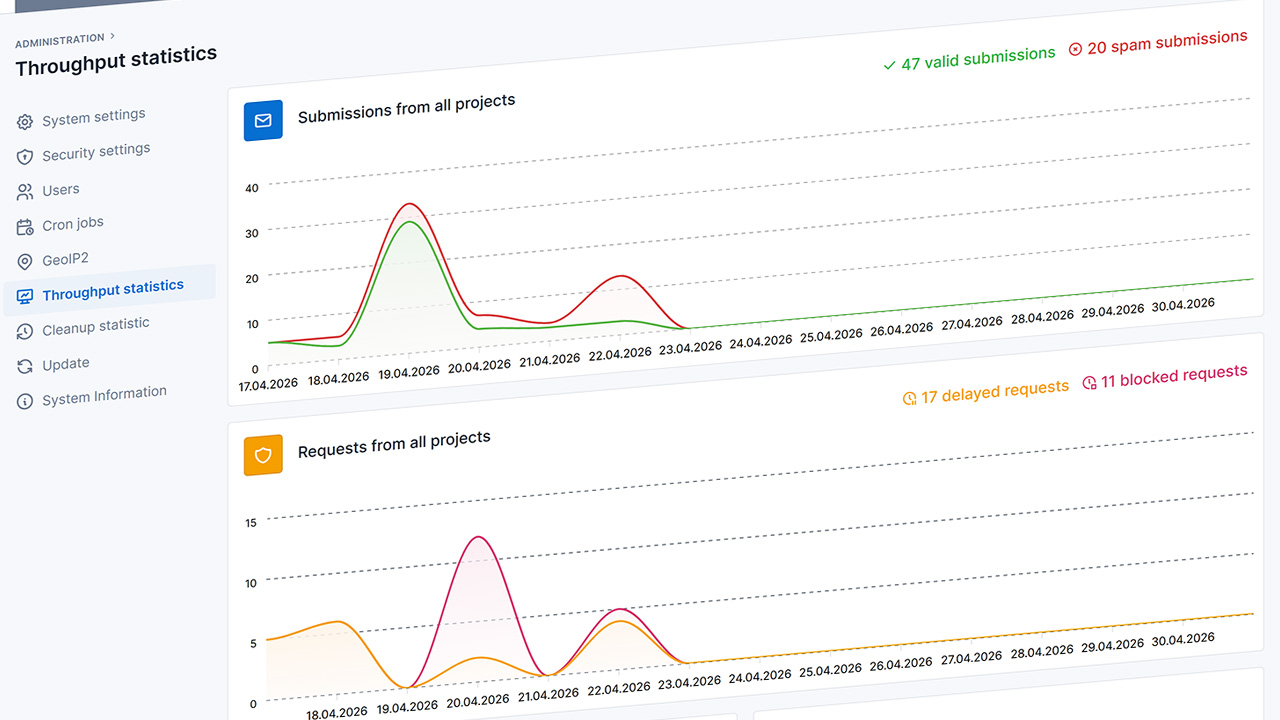Click the System Information info icon
The image size is (1280, 720).
coord(25,402)
